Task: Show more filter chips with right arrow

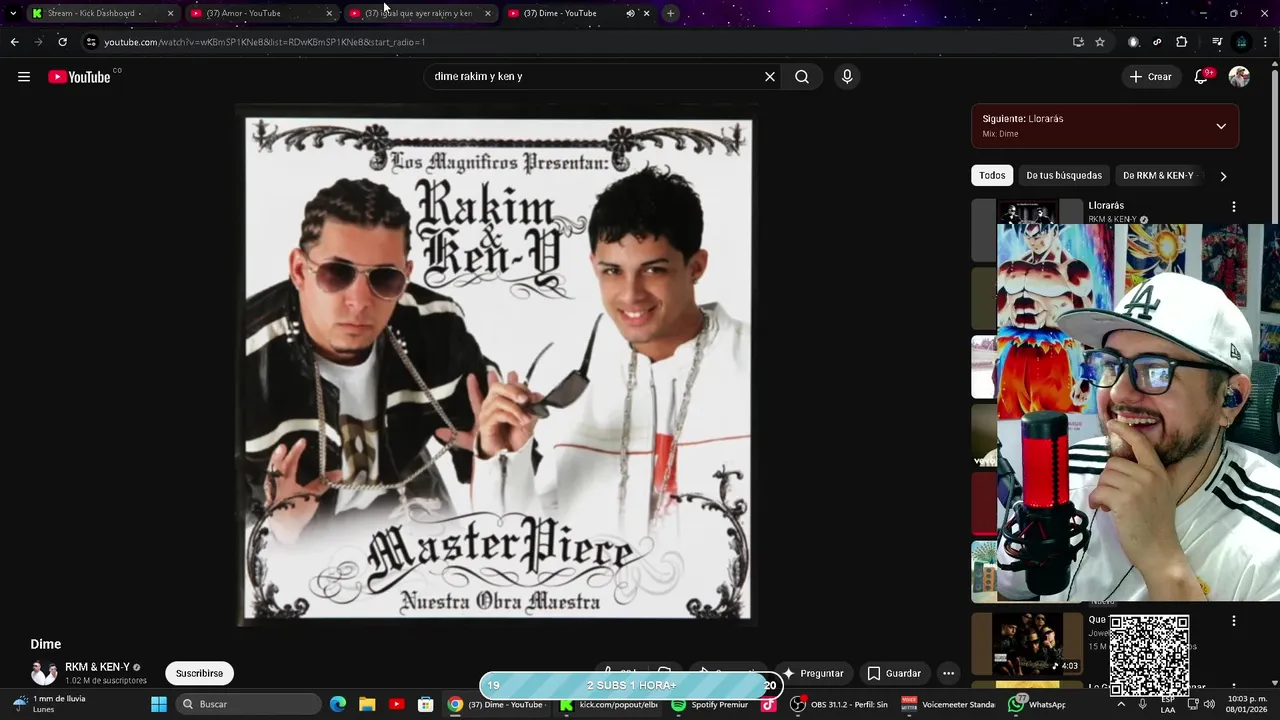Action: point(1223,176)
